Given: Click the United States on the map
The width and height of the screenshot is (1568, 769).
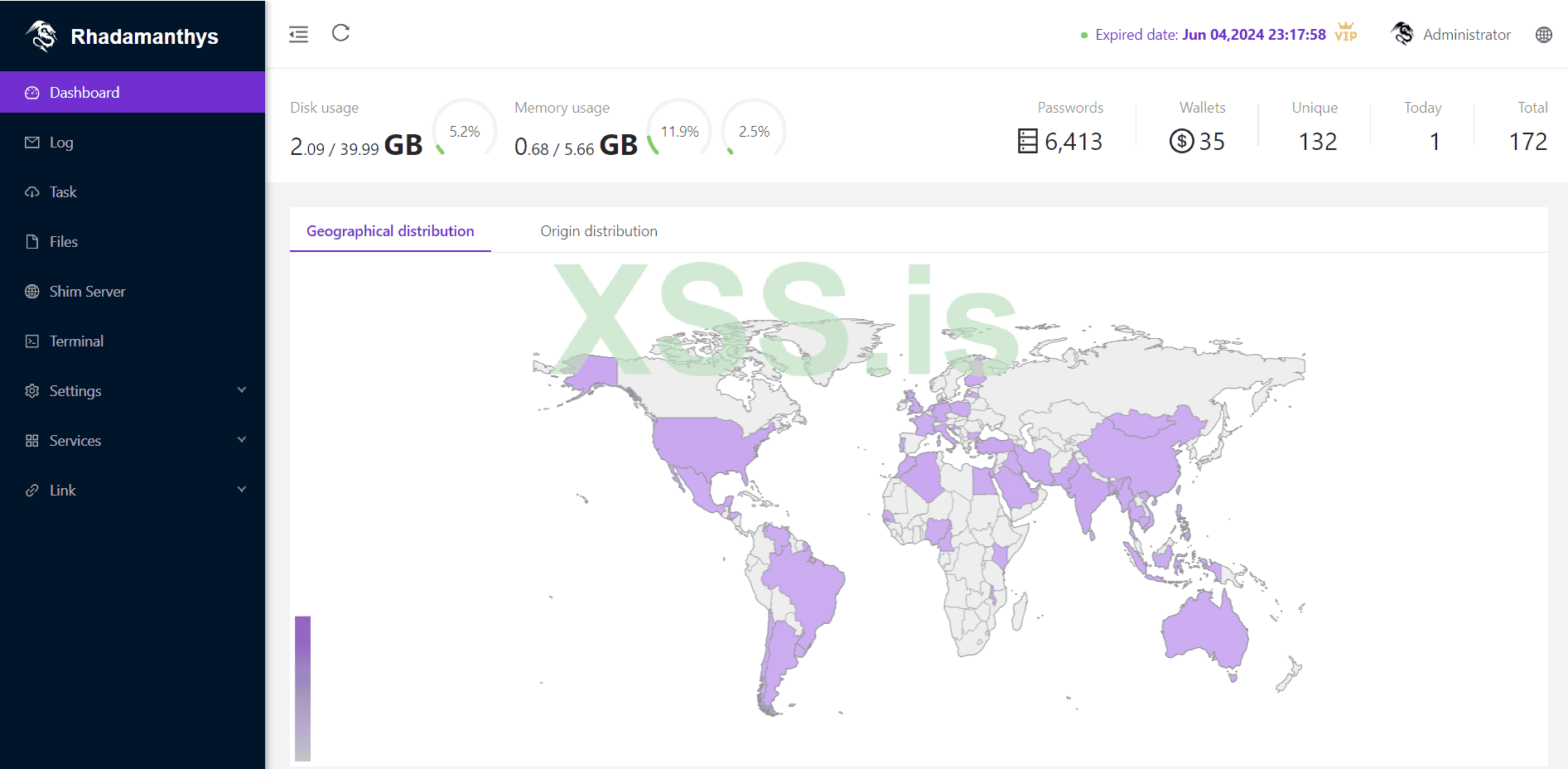Looking at the screenshot, I should coord(708,445).
